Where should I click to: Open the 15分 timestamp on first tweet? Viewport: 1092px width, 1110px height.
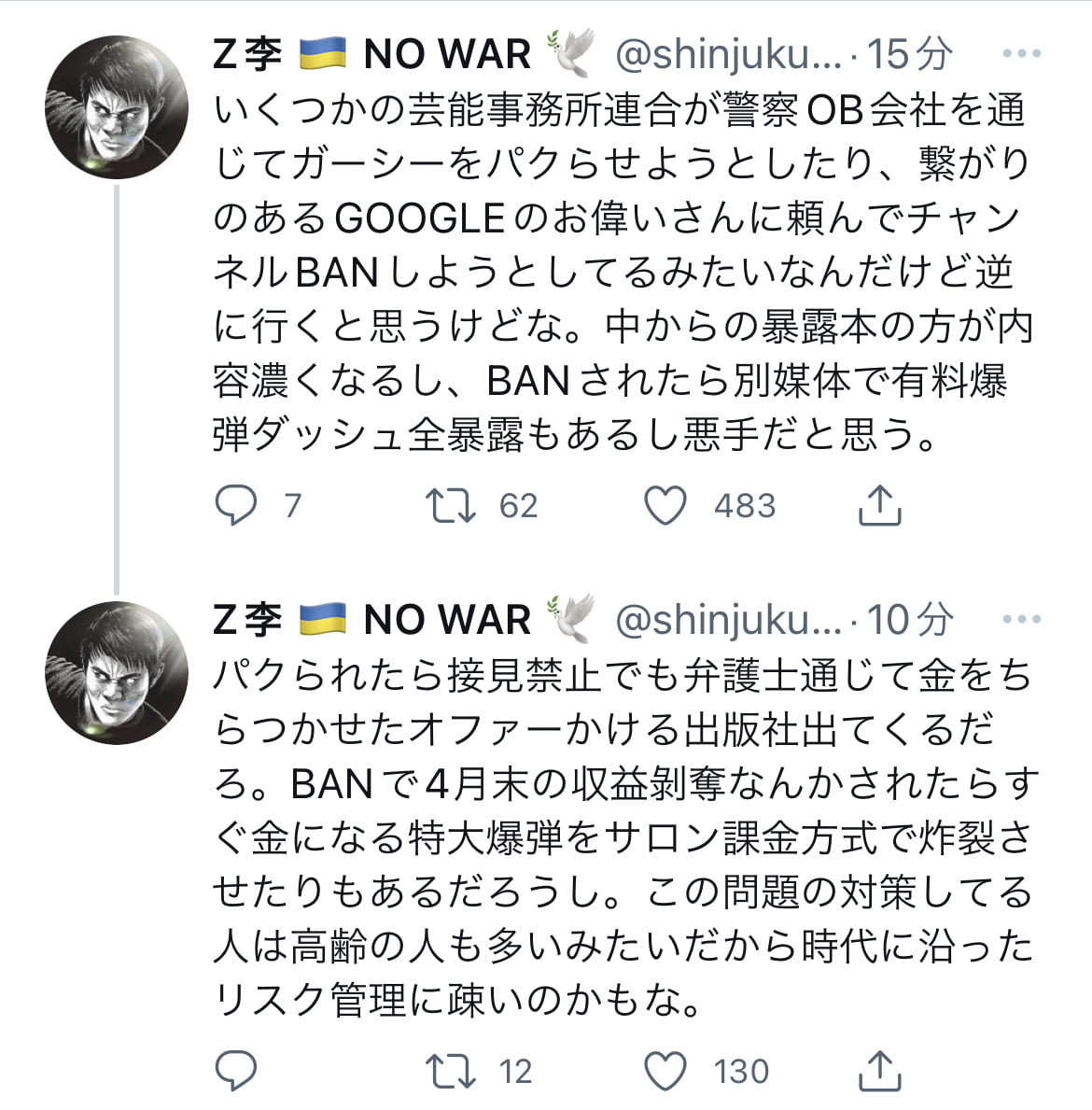[910, 54]
